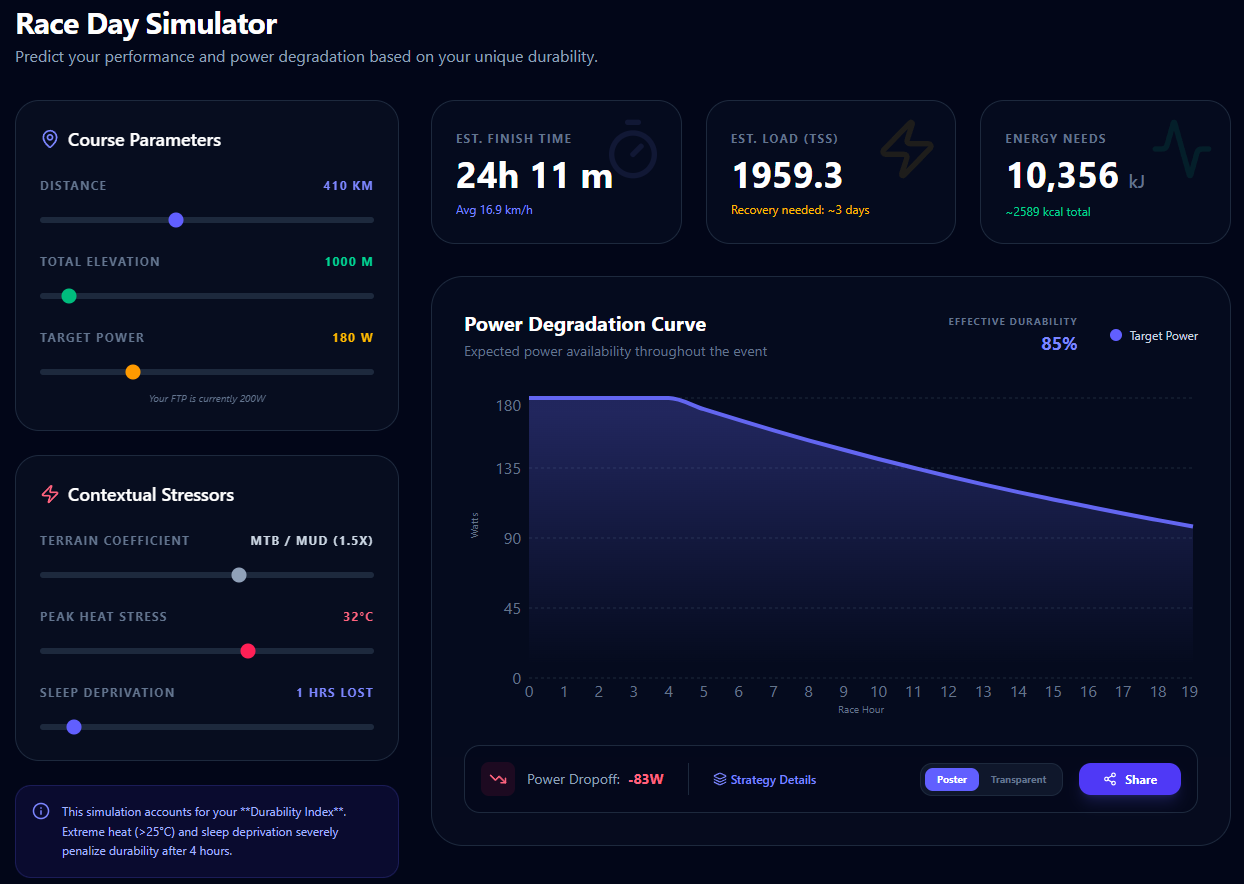1244x884 pixels.
Task: Toggle the Target Power legend series
Action: click(x=1154, y=336)
